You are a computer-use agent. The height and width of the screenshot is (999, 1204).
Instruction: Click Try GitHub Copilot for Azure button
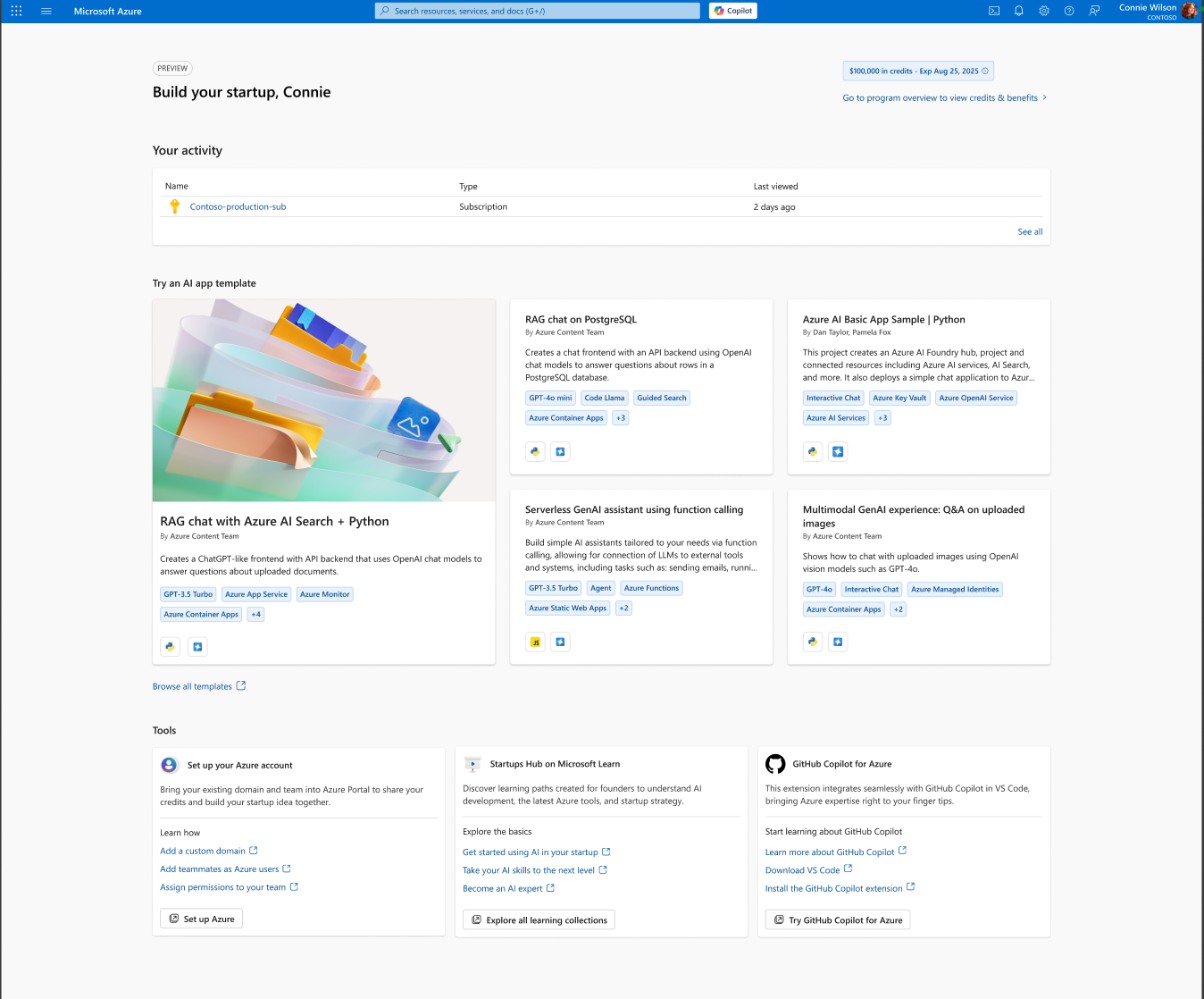click(x=838, y=920)
